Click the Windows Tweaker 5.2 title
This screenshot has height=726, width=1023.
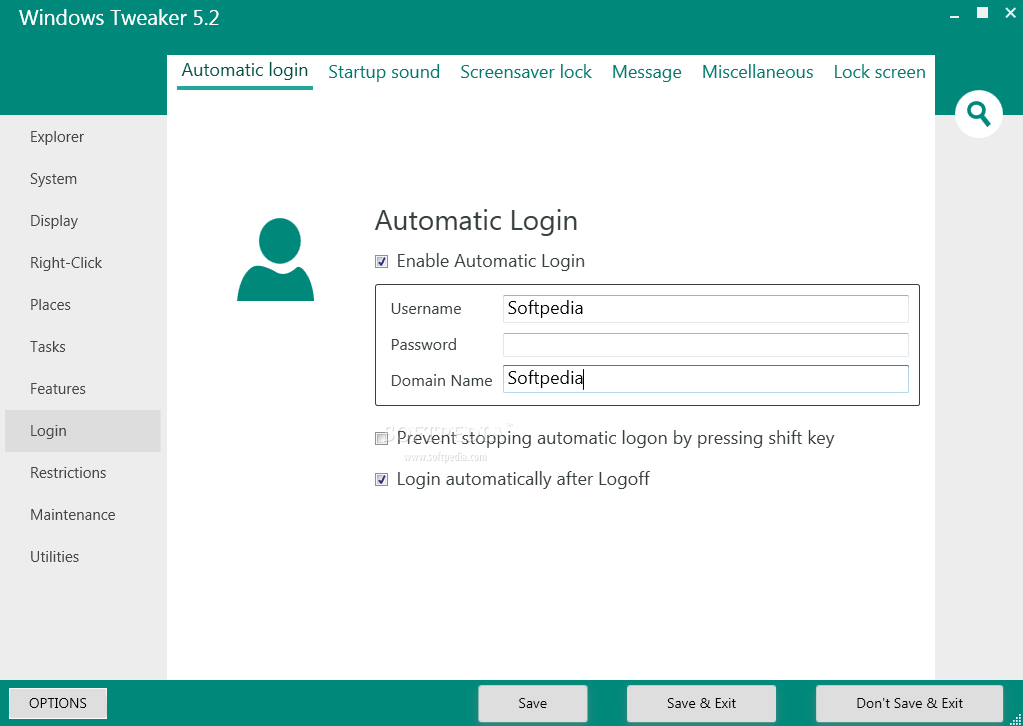[x=119, y=18]
